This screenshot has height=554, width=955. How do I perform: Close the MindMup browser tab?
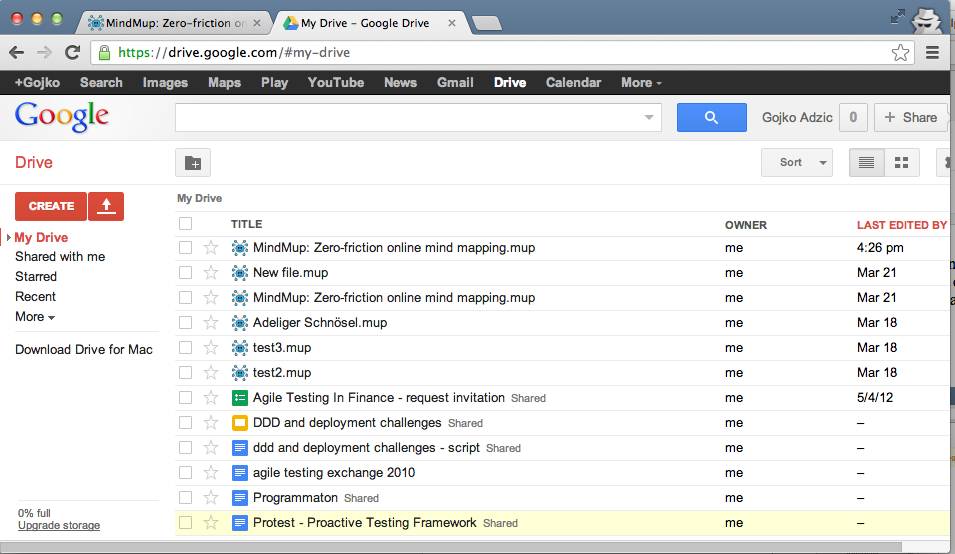coord(257,23)
